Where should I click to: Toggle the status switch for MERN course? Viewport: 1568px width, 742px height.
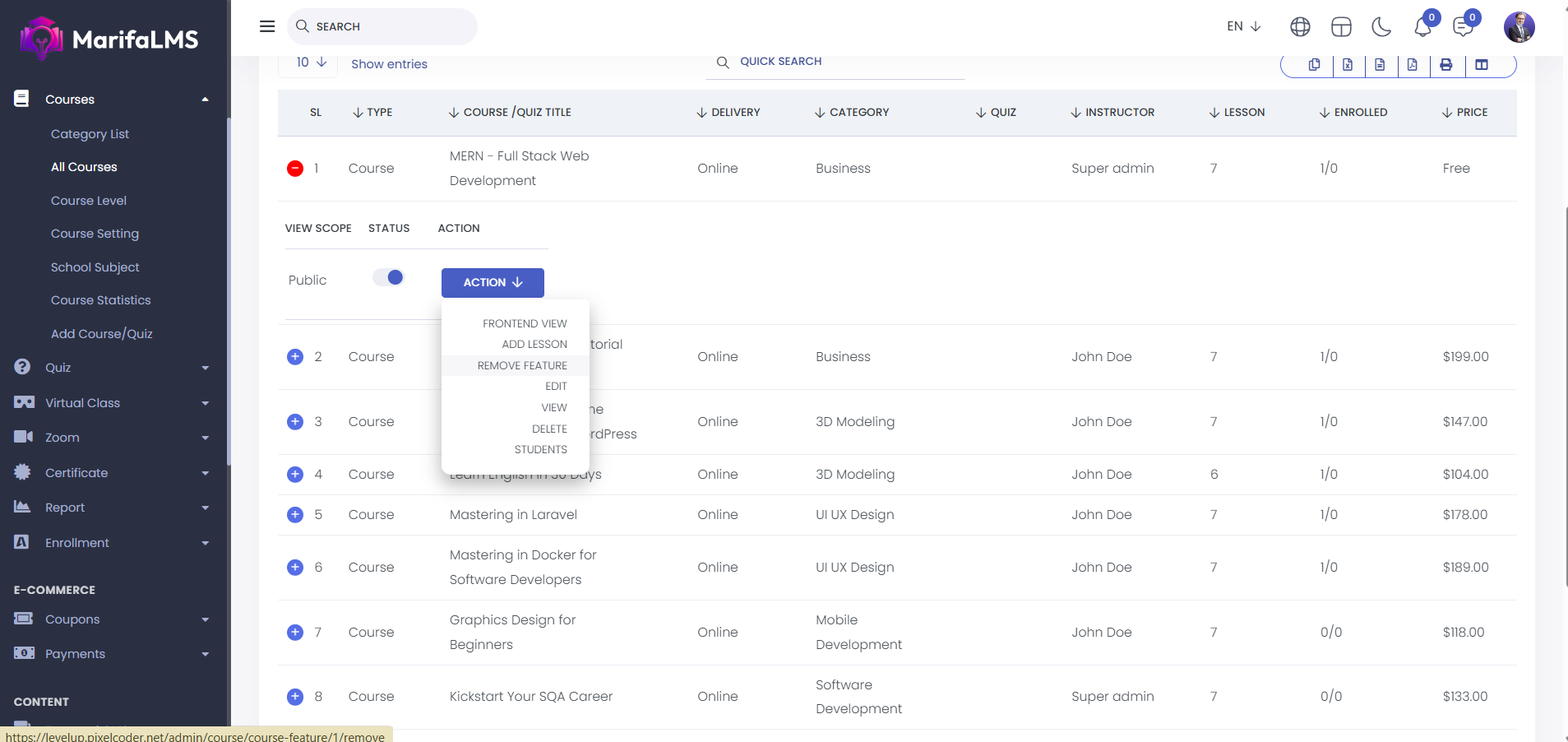(389, 278)
